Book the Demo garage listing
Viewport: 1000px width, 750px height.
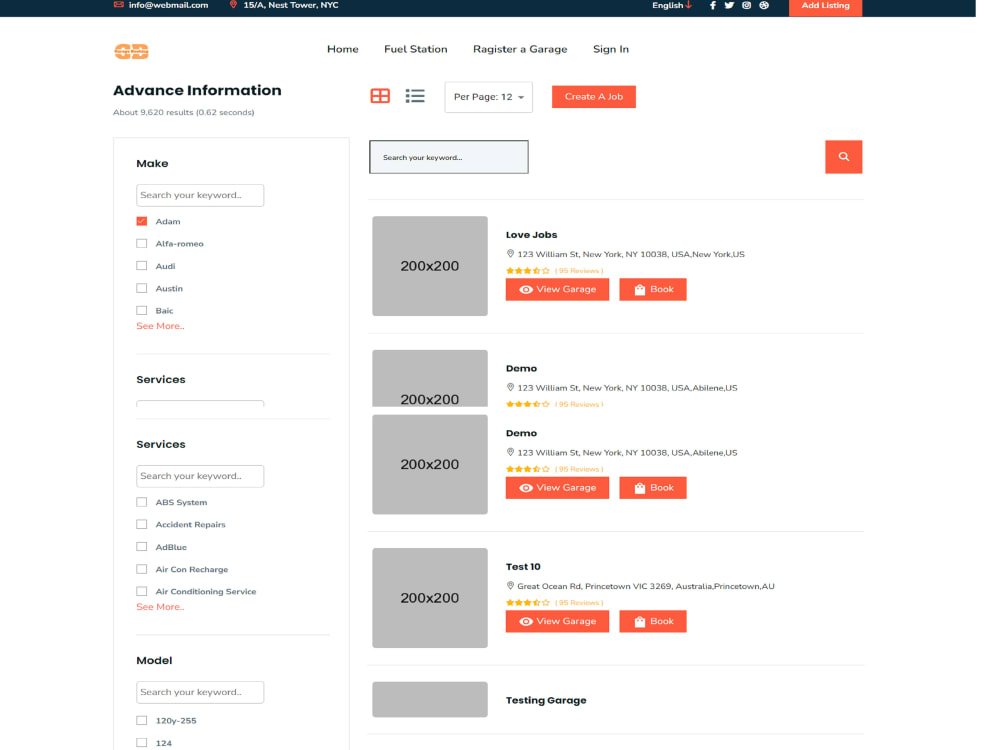click(653, 488)
